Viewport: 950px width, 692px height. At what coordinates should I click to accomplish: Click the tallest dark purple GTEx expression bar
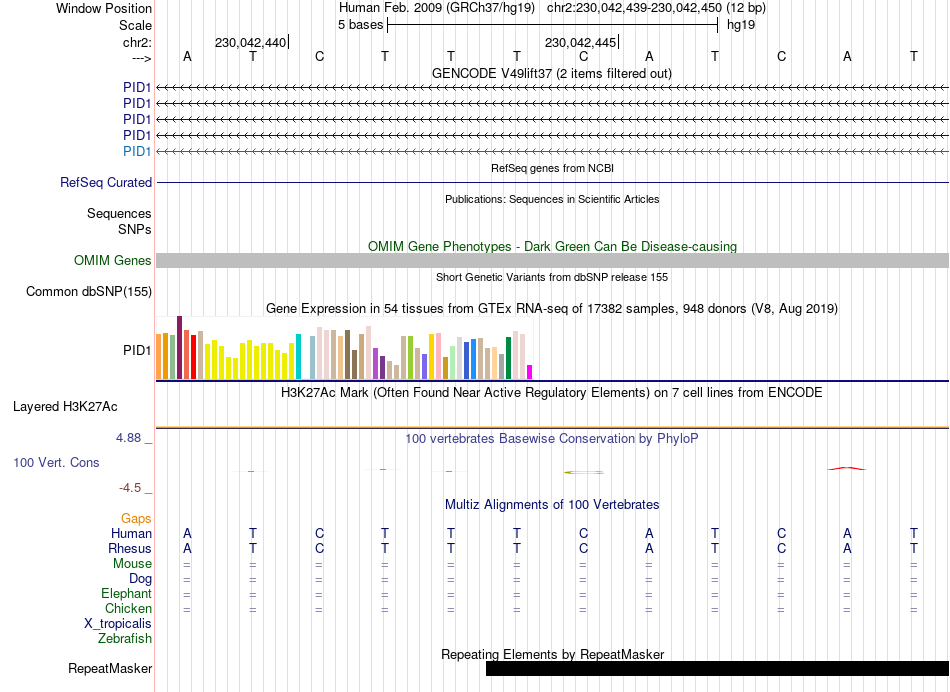(x=179, y=347)
